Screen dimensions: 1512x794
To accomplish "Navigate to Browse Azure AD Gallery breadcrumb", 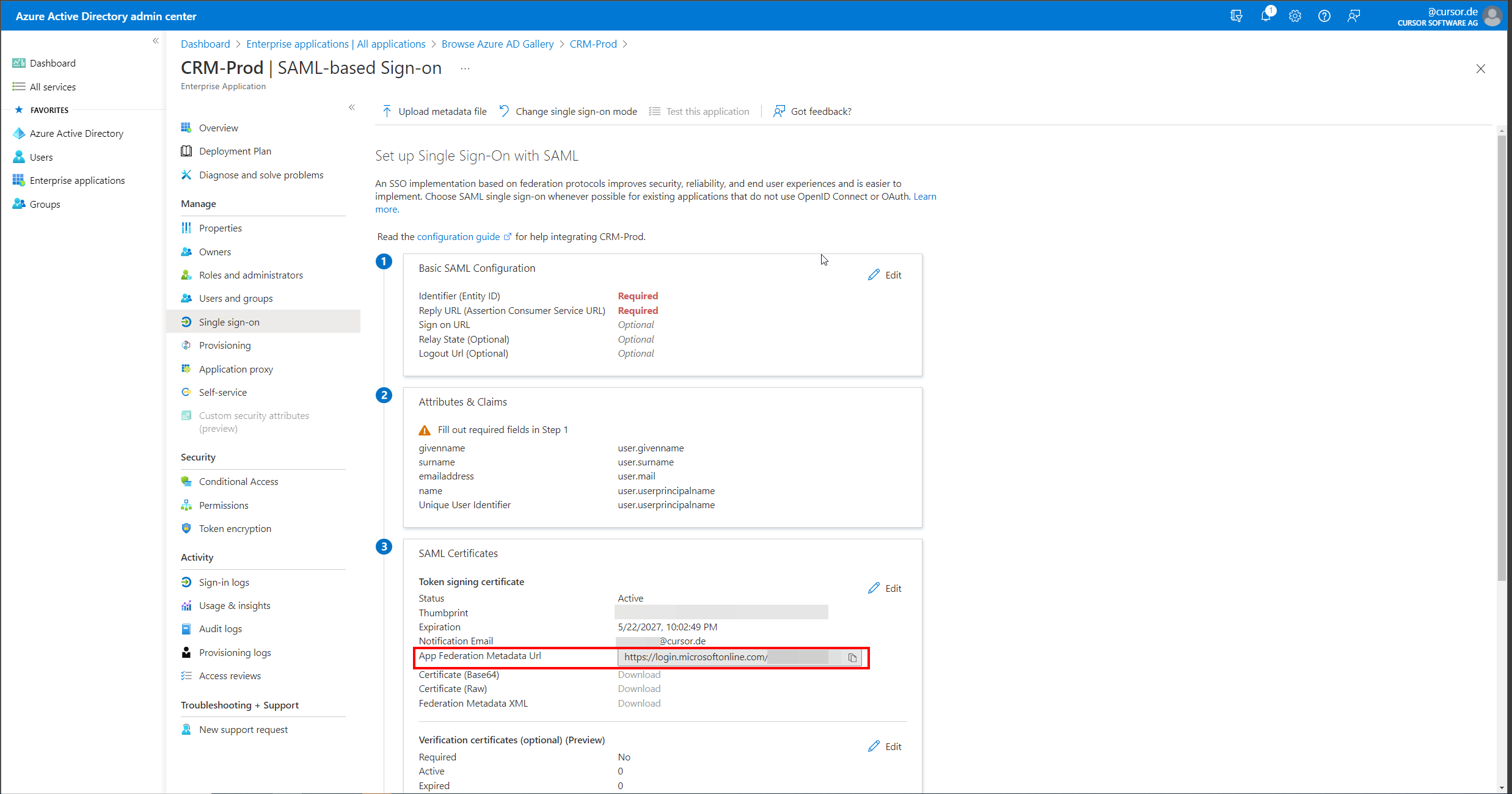I will (x=497, y=43).
